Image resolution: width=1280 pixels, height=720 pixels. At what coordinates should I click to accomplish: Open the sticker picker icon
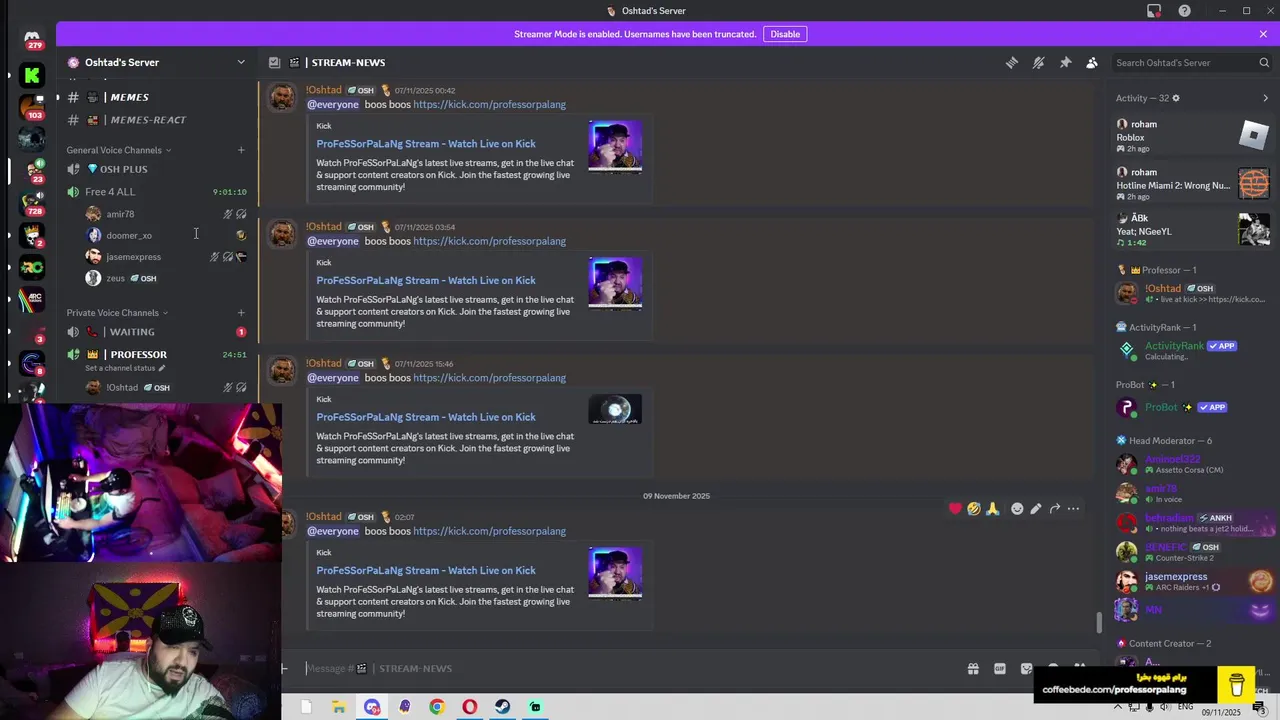coord(1027,669)
